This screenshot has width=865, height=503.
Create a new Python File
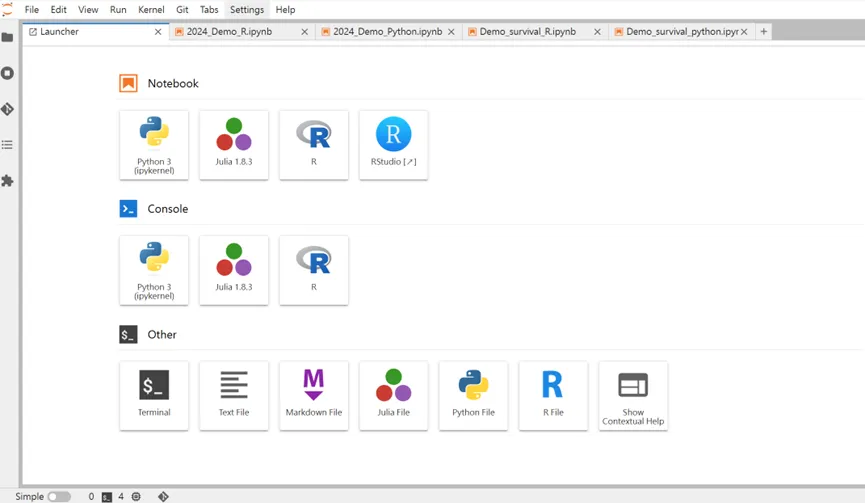coord(473,396)
